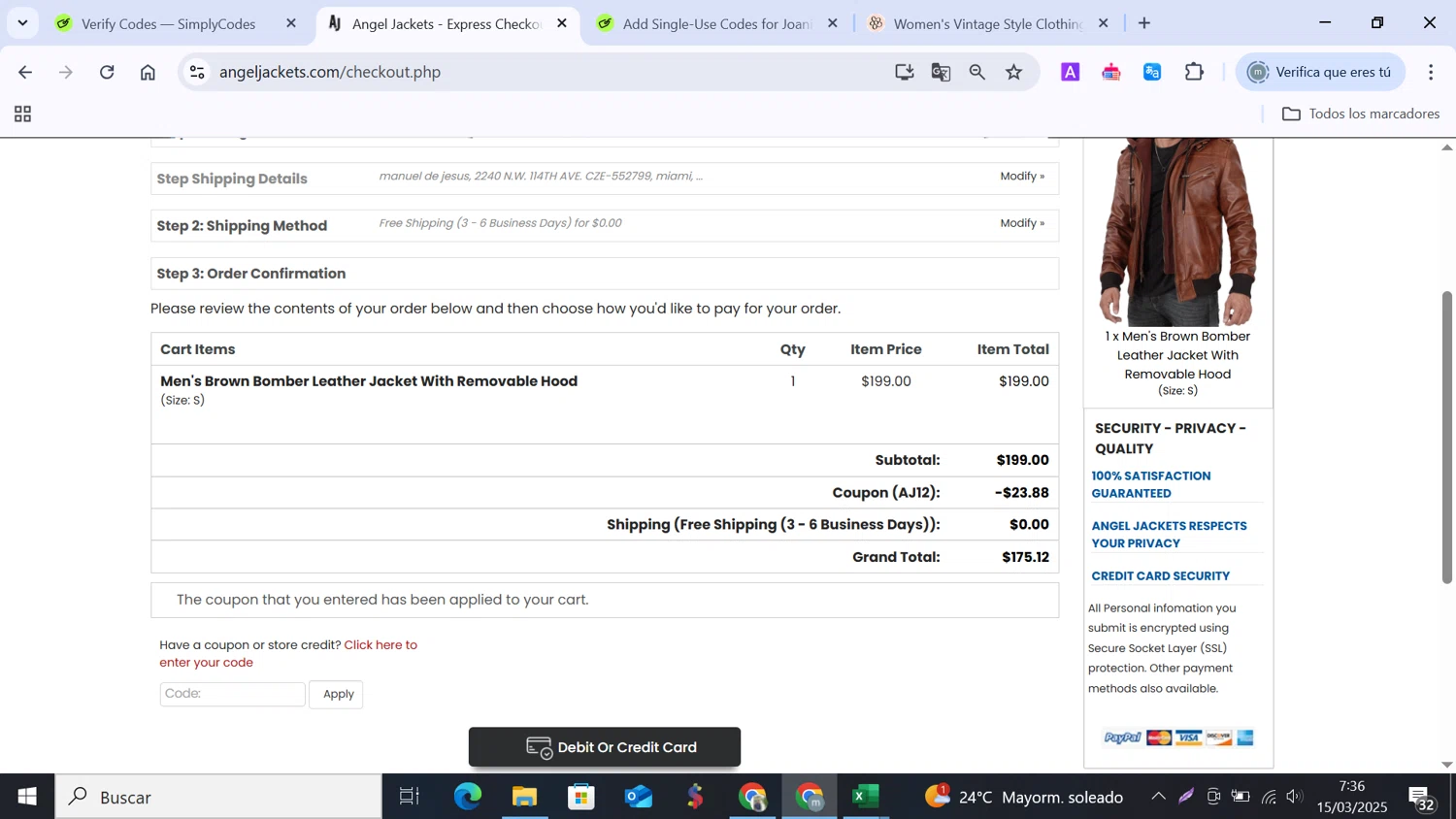This screenshot has height=819, width=1456.
Task: Open the notification center icon
Action: 1422,799
